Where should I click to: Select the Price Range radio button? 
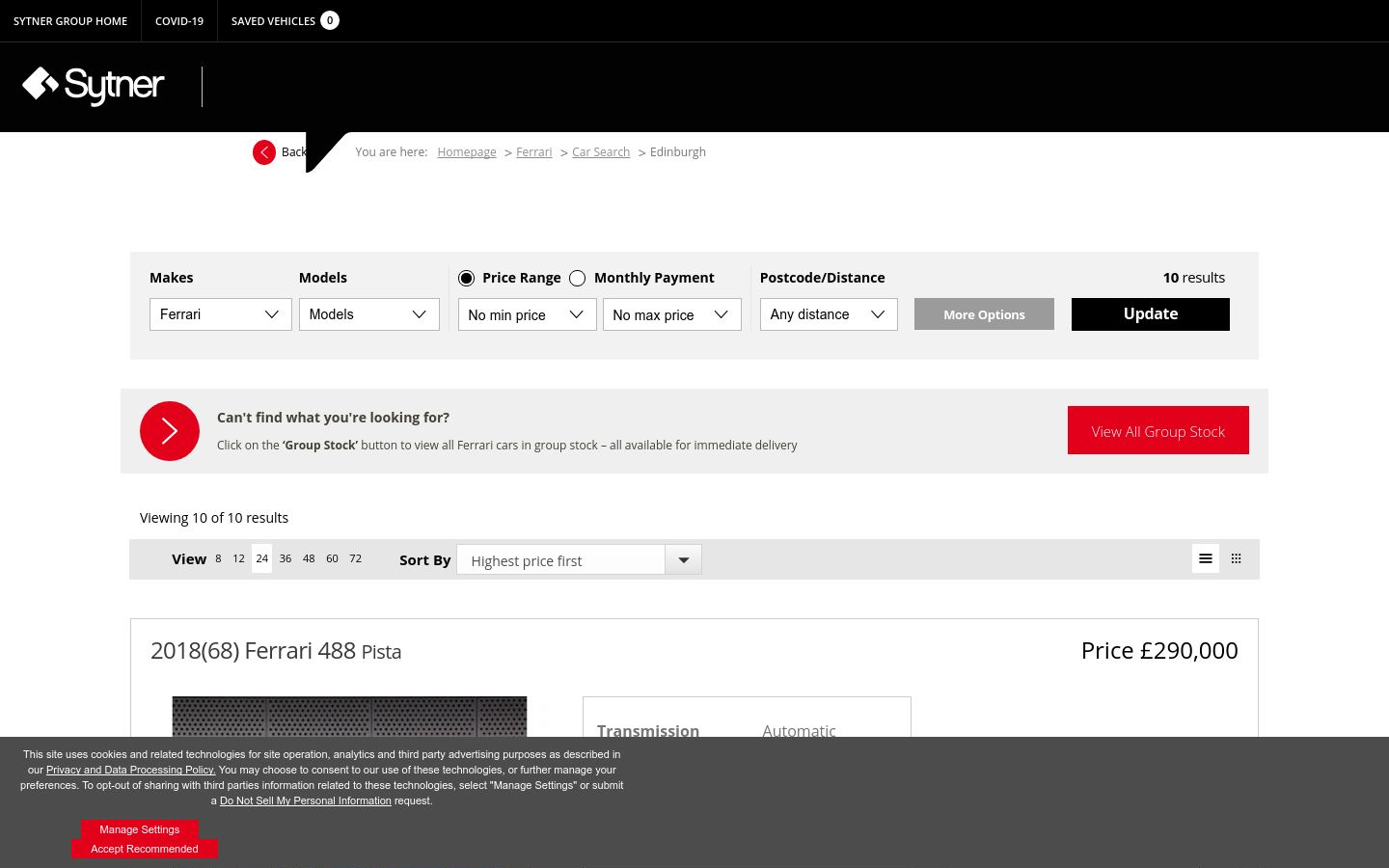tap(467, 278)
